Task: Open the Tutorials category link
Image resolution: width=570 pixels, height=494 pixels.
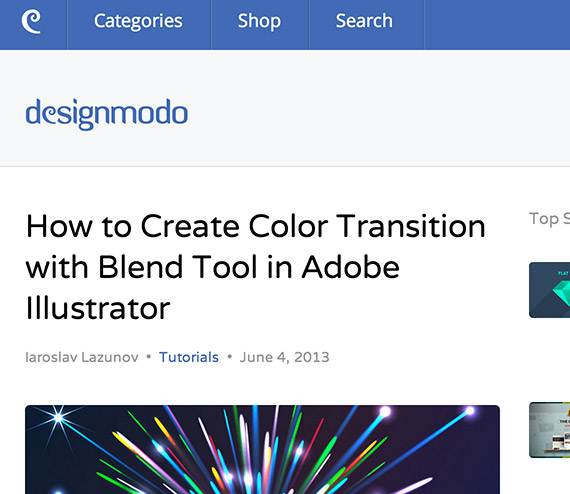Action: click(x=189, y=357)
